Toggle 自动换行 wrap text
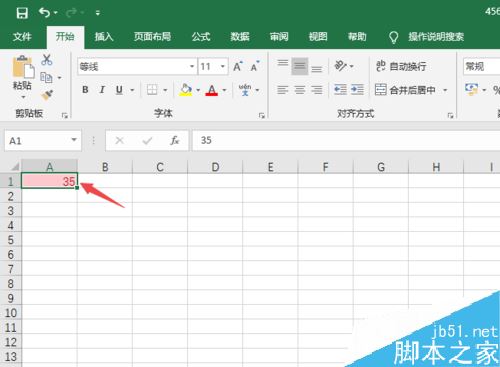The width and height of the screenshot is (500, 367). tap(401, 66)
